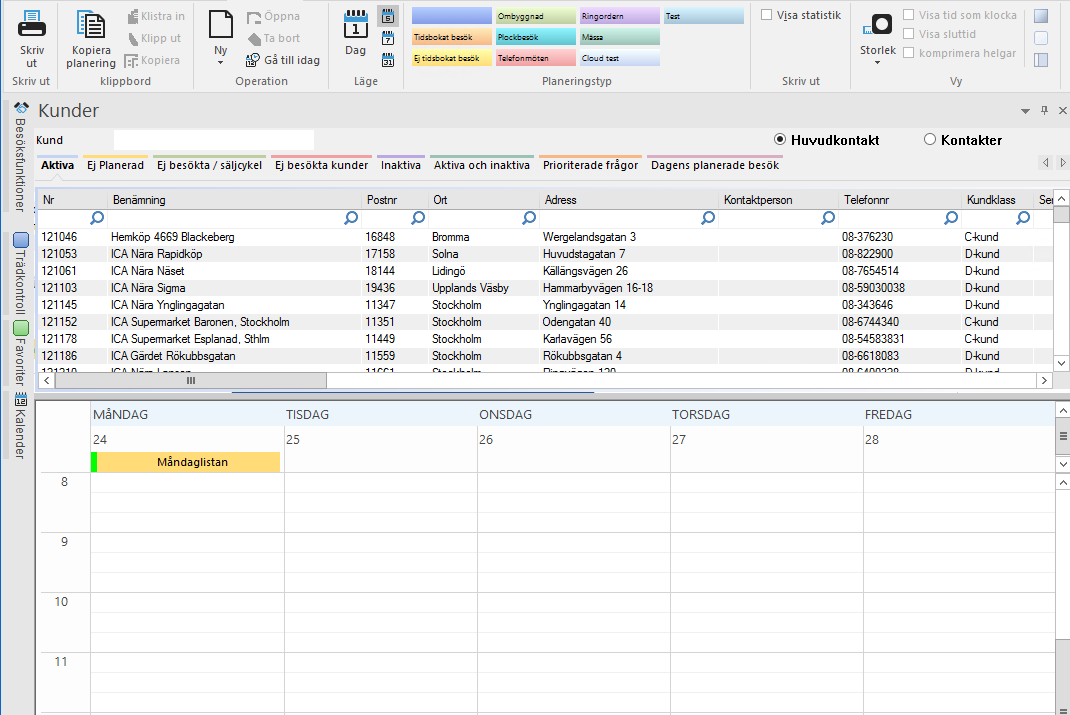This screenshot has height=715, width=1070.
Task: Pin the Kunder panel
Action: click(1044, 110)
